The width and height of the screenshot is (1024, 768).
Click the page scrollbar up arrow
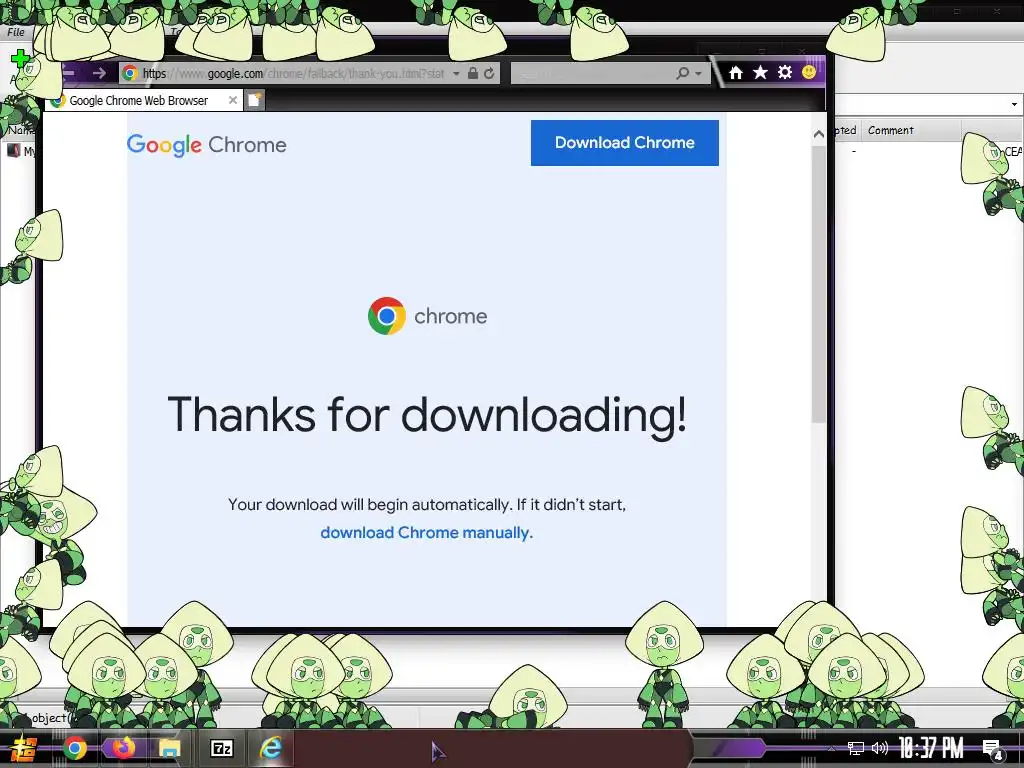tap(818, 134)
